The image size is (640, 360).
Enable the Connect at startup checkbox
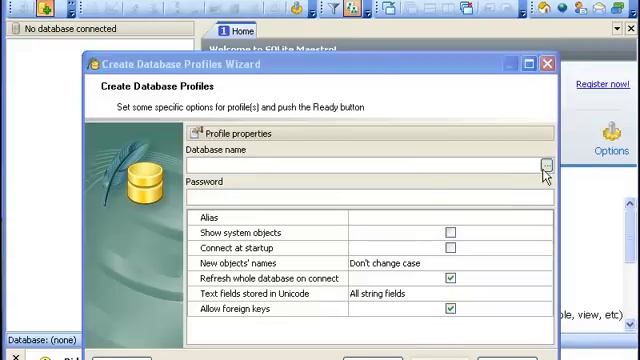tap(451, 248)
